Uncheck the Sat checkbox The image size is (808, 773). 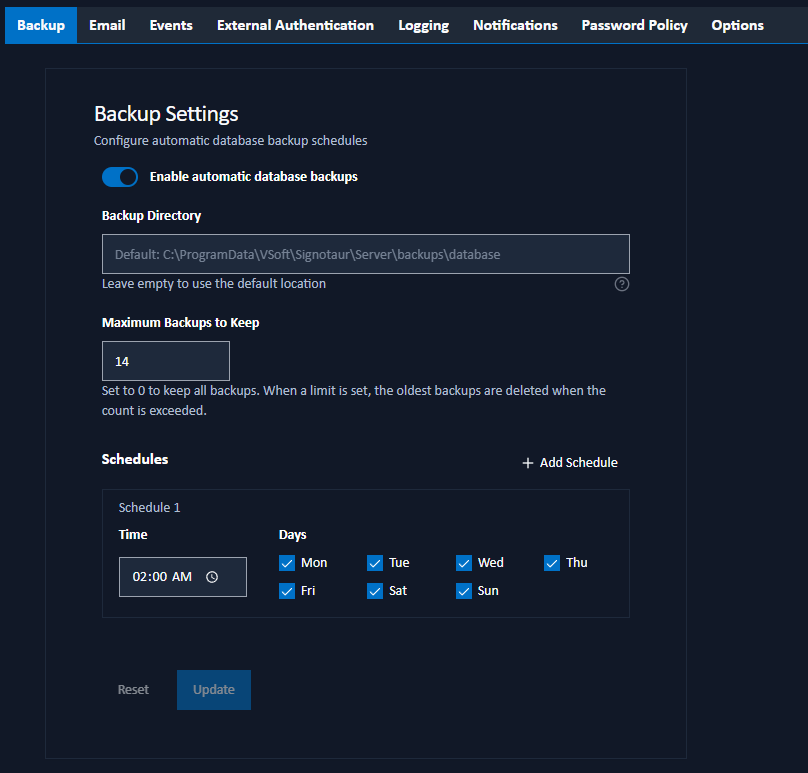pyautogui.click(x=375, y=591)
